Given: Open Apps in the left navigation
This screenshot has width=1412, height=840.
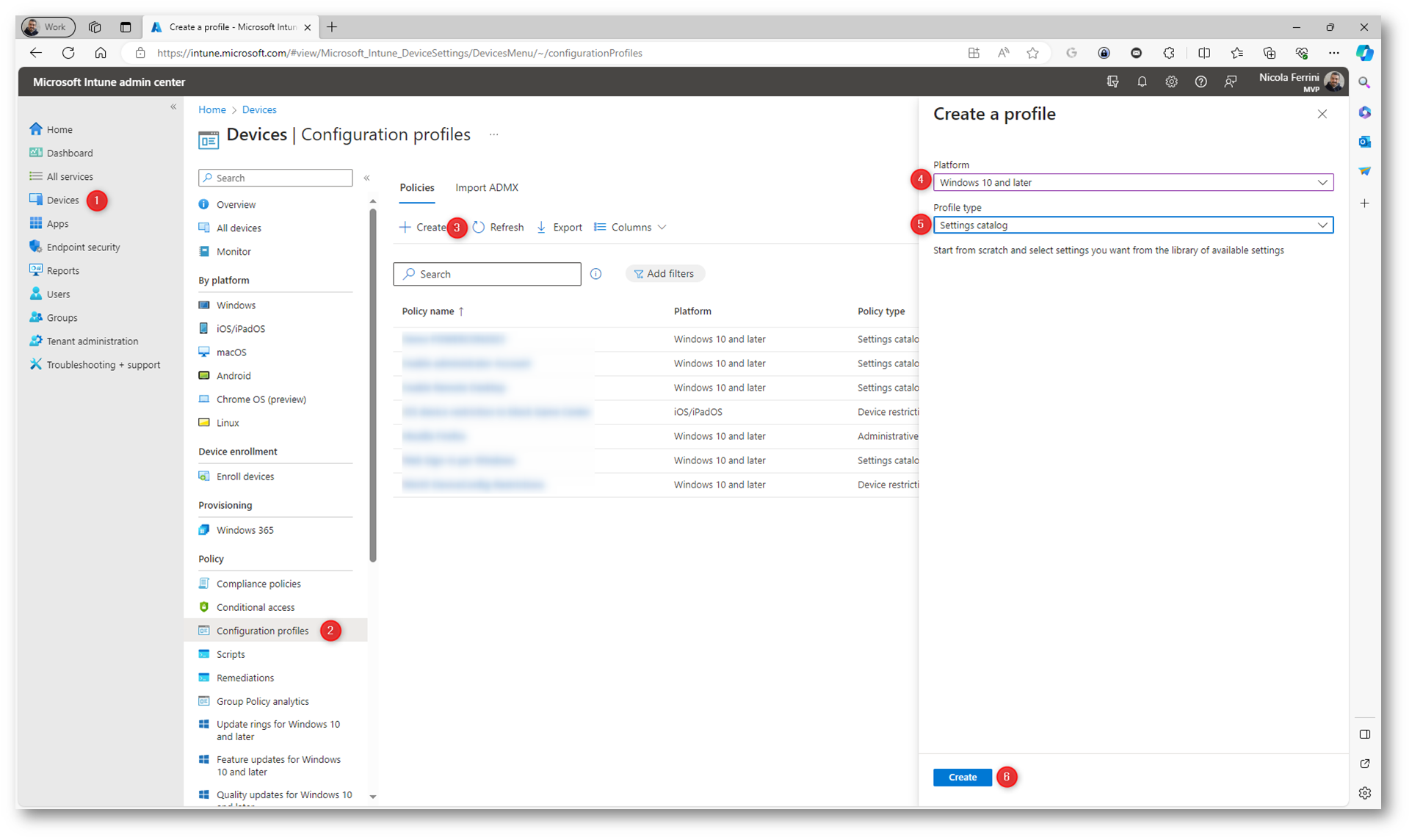Looking at the screenshot, I should pos(49,223).
